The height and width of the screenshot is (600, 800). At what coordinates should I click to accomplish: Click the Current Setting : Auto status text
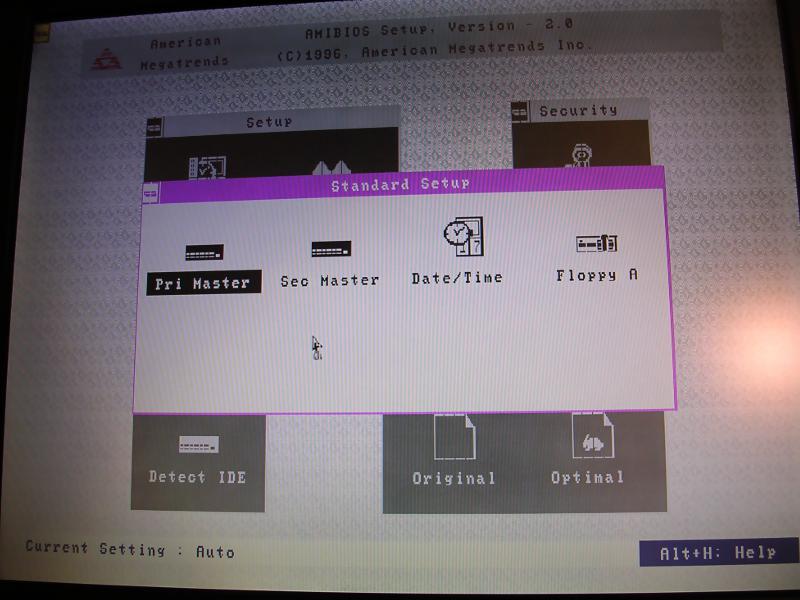coord(130,549)
